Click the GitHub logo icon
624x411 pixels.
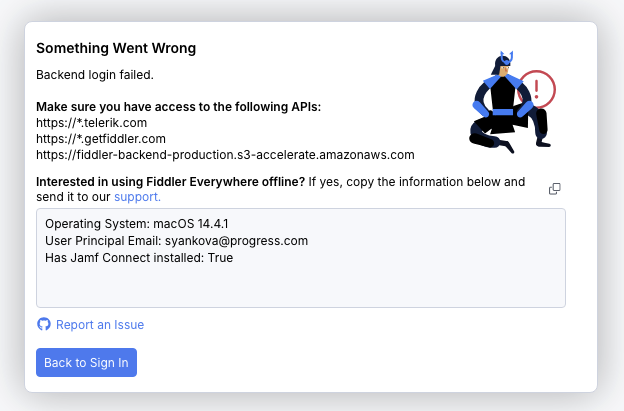(43, 324)
